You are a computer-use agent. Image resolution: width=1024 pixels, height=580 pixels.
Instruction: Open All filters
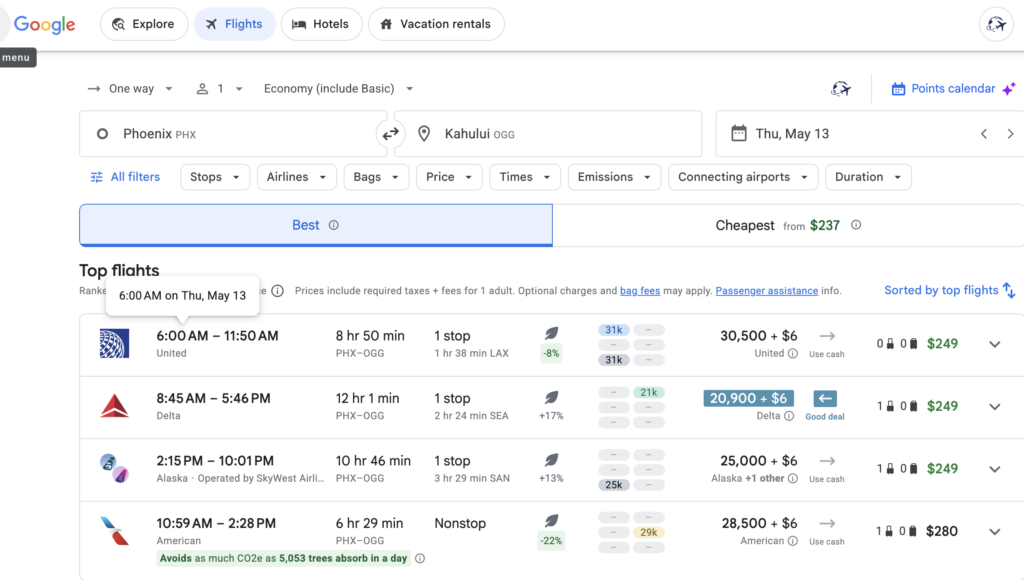(x=125, y=177)
